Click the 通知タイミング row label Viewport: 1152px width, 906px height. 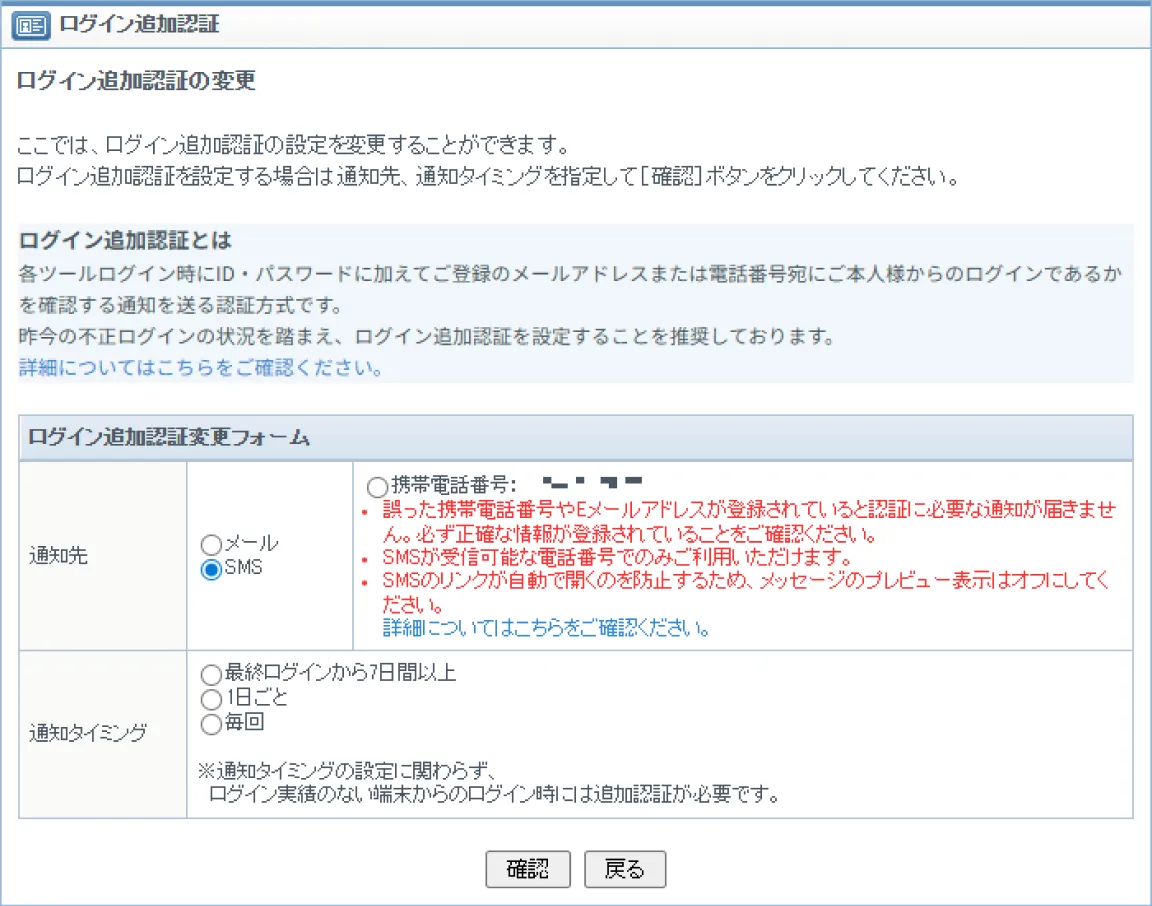coord(88,734)
